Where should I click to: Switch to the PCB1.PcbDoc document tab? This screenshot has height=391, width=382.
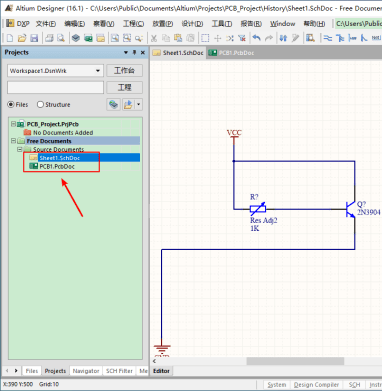pyautogui.click(x=232, y=53)
